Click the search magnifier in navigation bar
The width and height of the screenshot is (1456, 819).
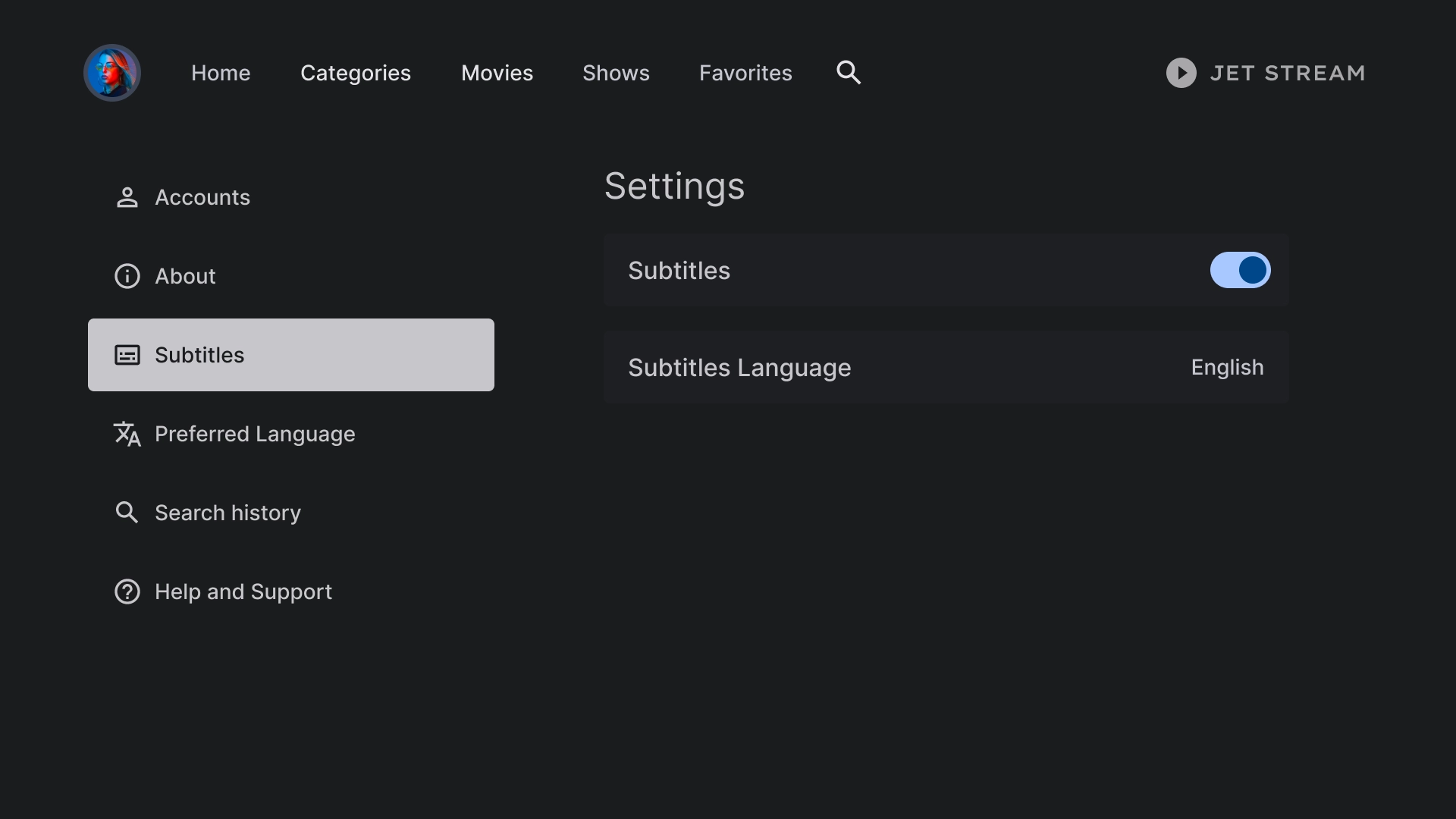click(x=848, y=72)
